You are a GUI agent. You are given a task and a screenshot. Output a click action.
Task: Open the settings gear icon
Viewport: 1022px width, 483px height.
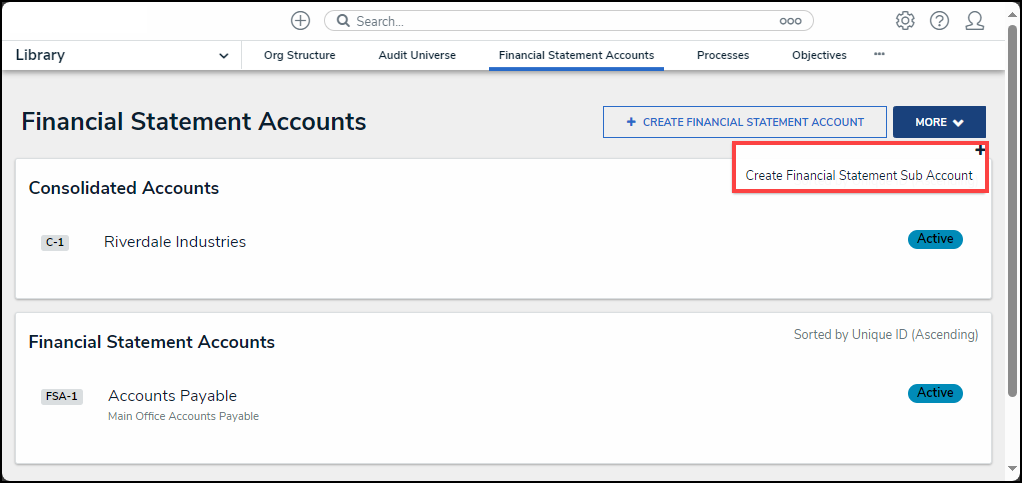[905, 21]
